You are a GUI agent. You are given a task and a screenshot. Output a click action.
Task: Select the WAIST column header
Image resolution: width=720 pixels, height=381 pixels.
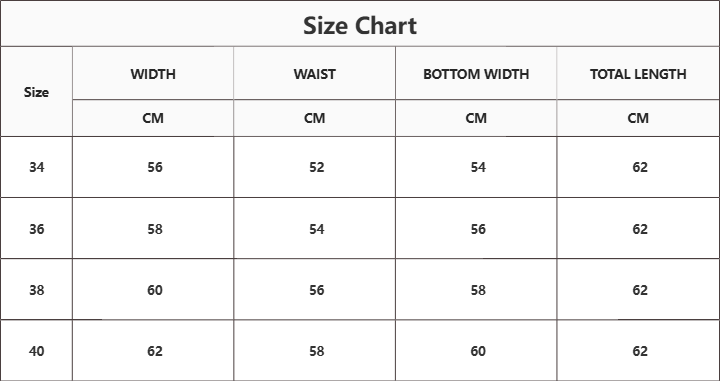point(315,74)
